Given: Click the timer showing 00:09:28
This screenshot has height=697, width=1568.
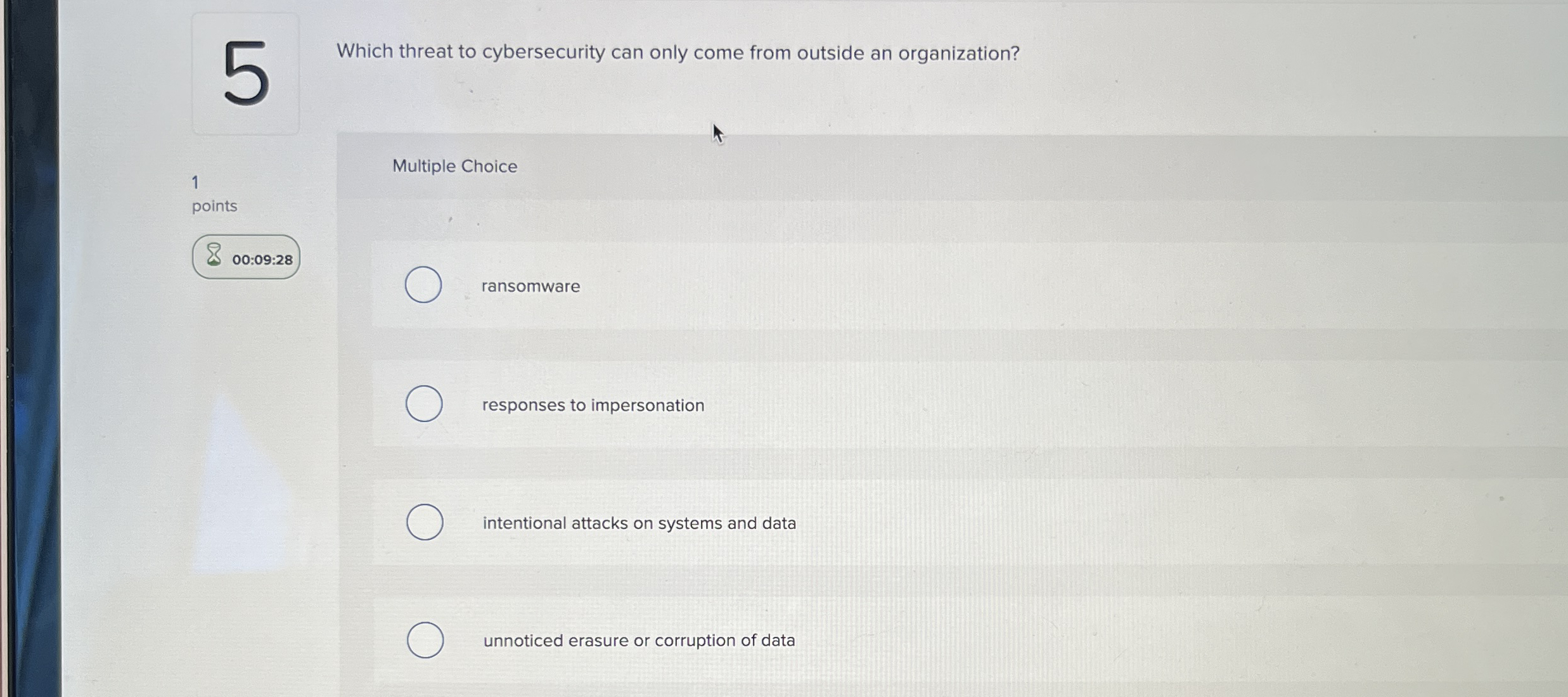Looking at the screenshot, I should [x=262, y=259].
